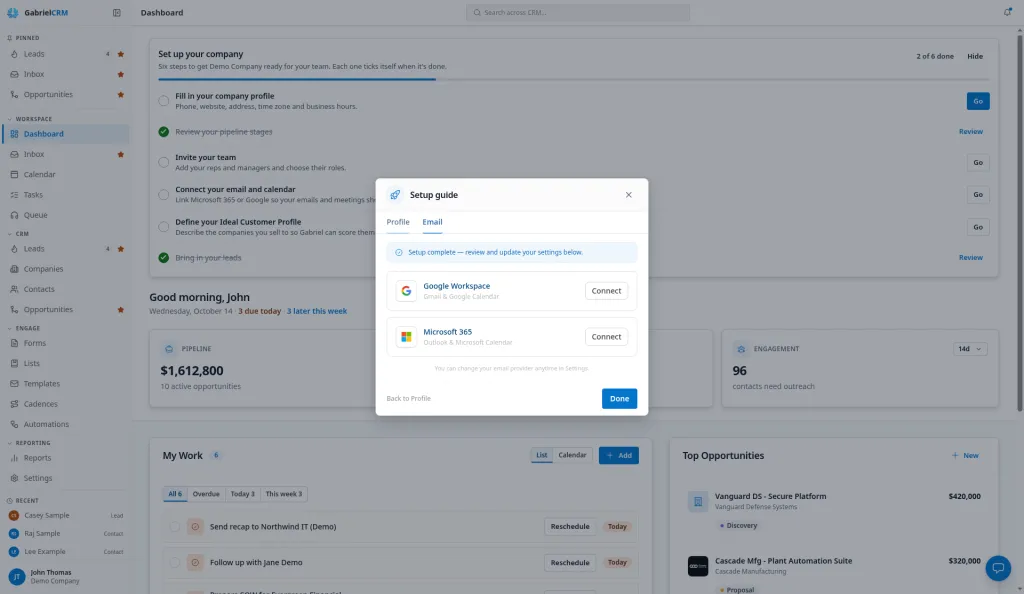Switch My Work to Calendar view
The image size is (1024, 594).
click(572, 455)
